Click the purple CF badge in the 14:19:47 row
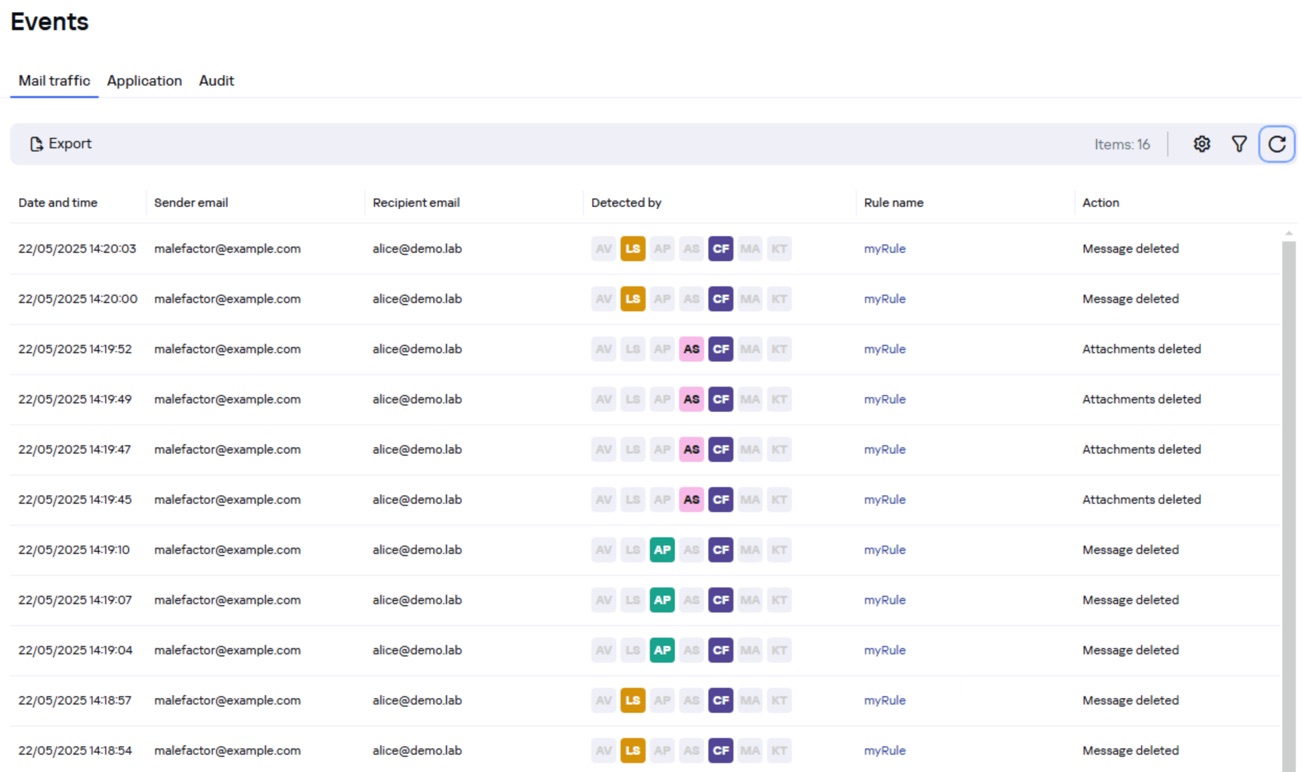The height and width of the screenshot is (772, 1302). click(721, 450)
